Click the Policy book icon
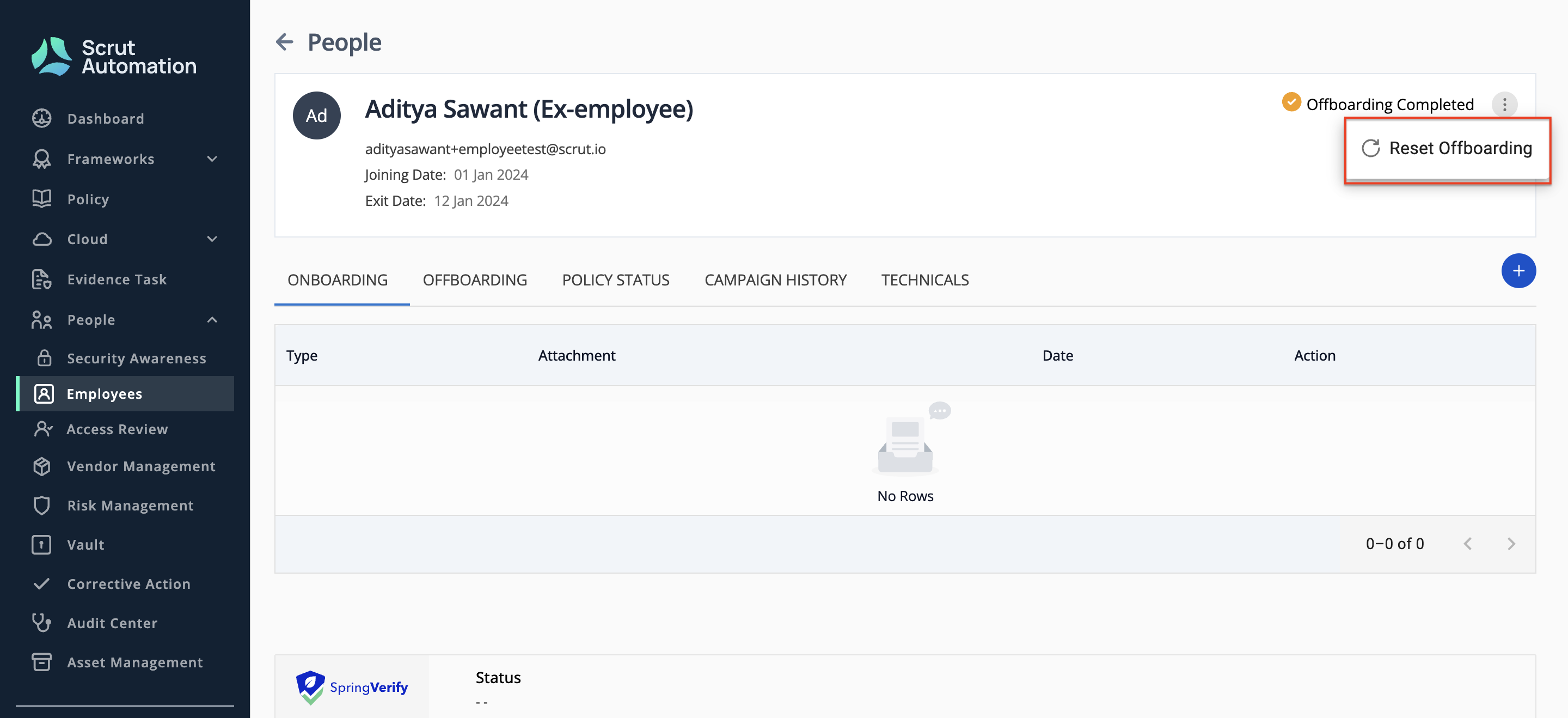1568x718 pixels. pos(41,199)
